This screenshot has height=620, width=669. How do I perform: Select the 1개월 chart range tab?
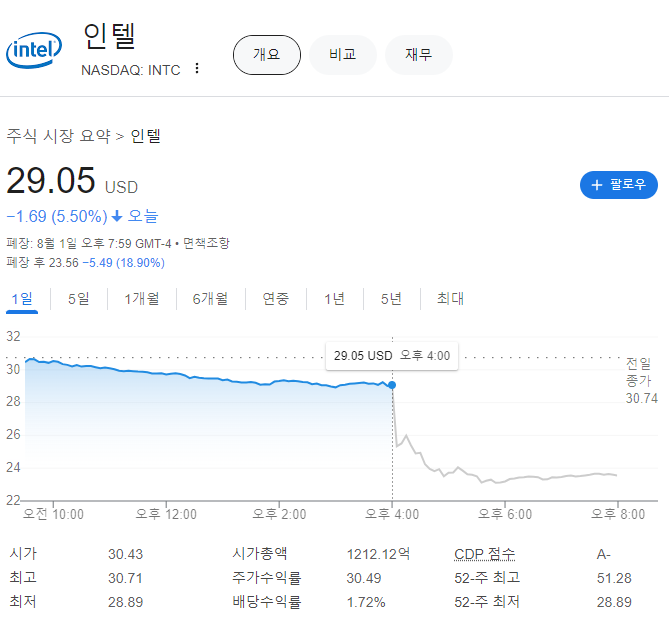pyautogui.click(x=142, y=299)
